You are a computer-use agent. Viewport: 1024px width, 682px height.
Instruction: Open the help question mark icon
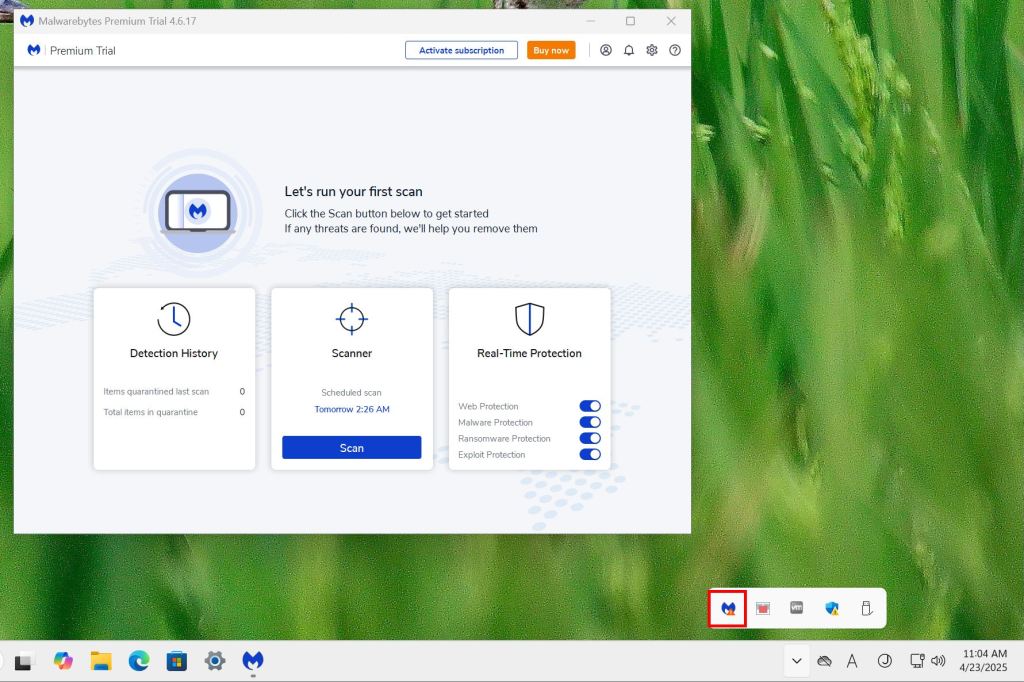(675, 50)
